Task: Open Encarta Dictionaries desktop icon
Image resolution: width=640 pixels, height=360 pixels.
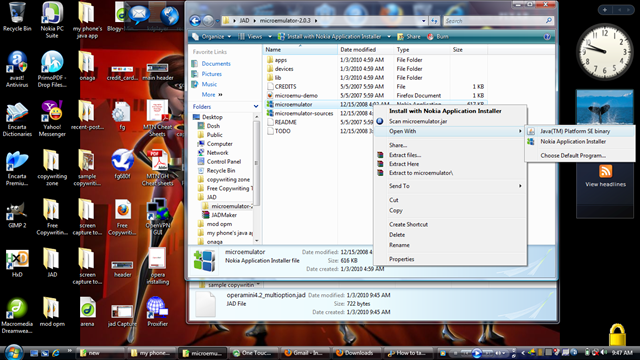Action: [17, 119]
